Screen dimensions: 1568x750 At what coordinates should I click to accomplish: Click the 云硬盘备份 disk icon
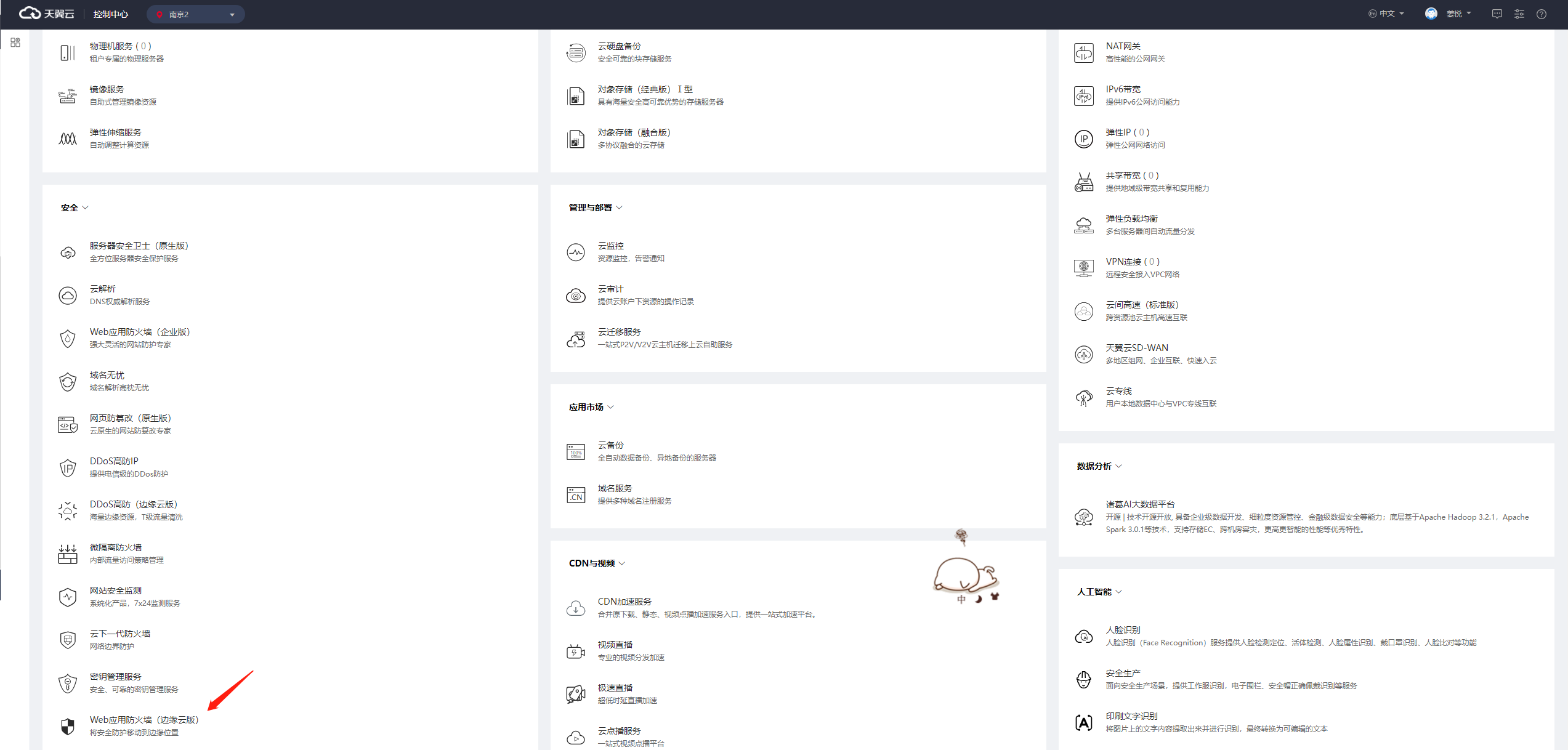pos(576,52)
